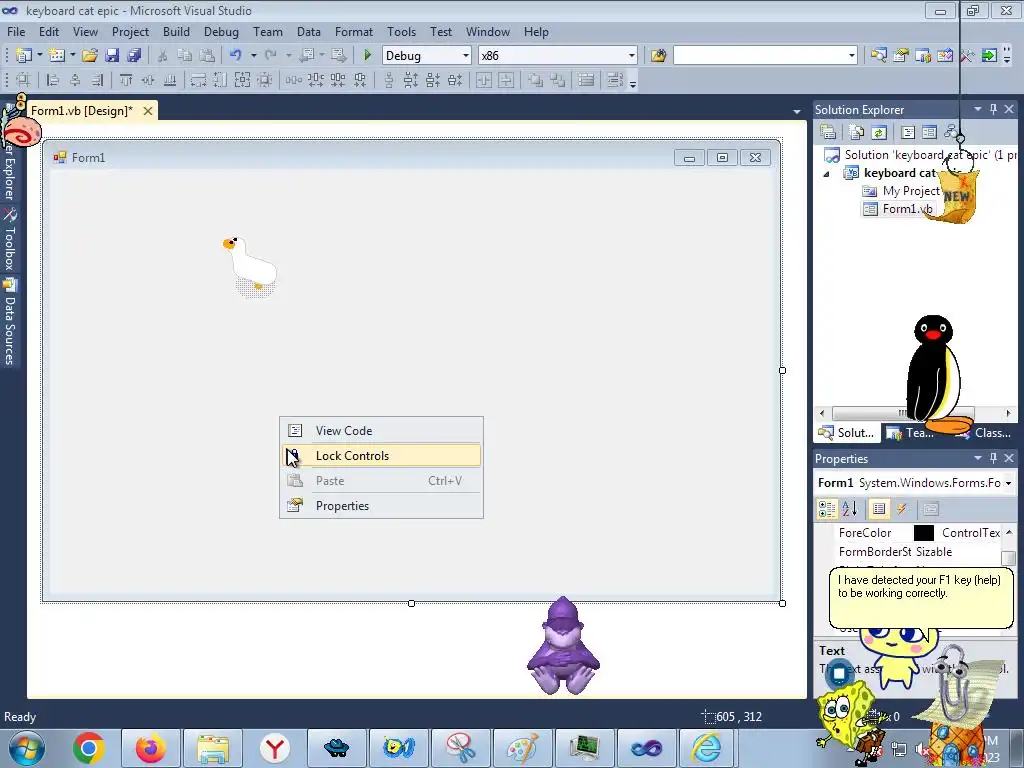Choose Lock Controls from the context menu
The image size is (1024, 768).
point(381,456)
